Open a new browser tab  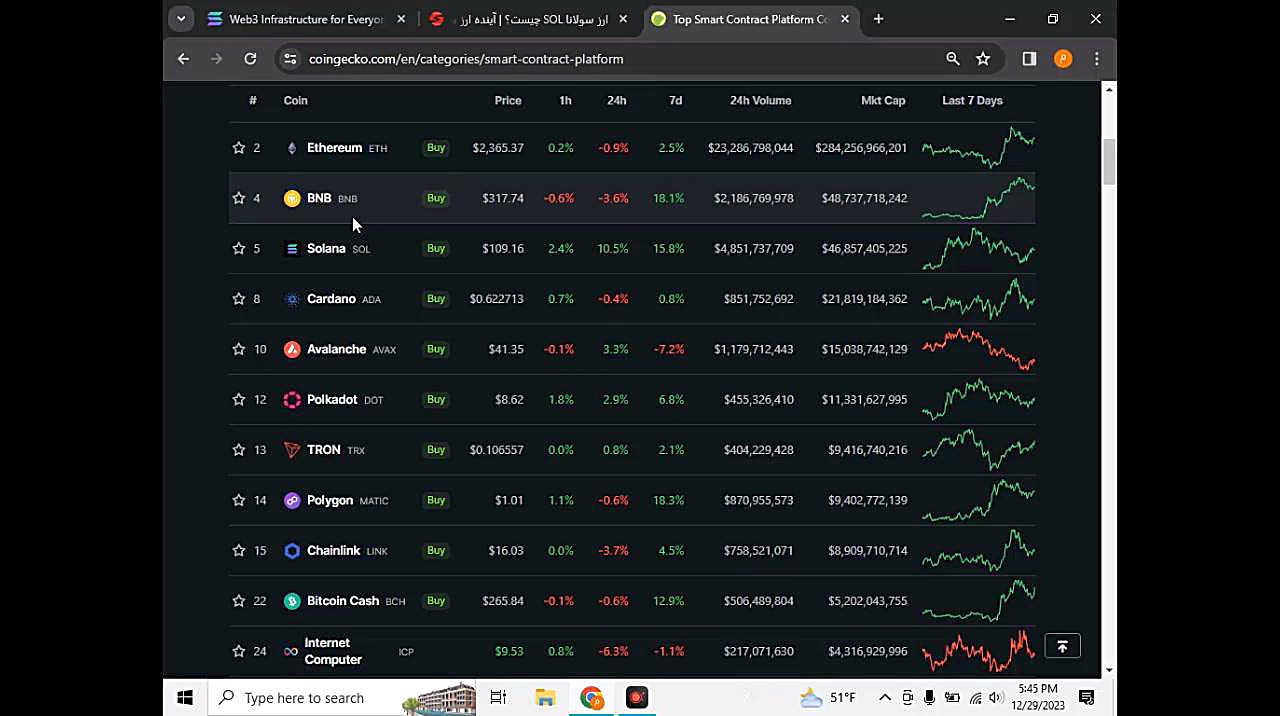[x=878, y=19]
